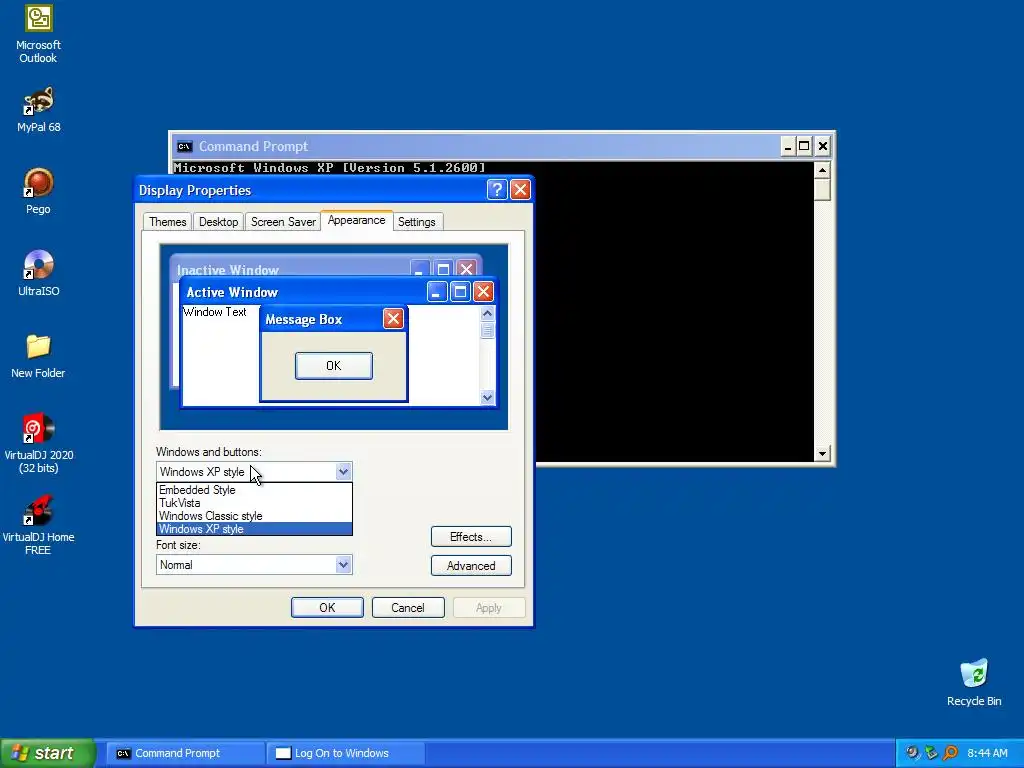This screenshot has width=1024, height=768.
Task: Choose TukVista from the style list
Action: click(255, 503)
